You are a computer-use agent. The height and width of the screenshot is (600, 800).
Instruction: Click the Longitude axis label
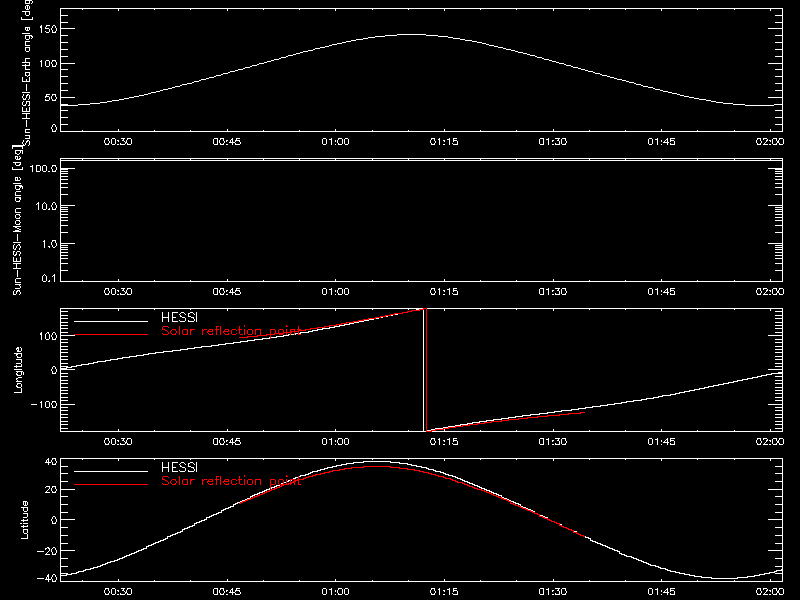point(18,370)
